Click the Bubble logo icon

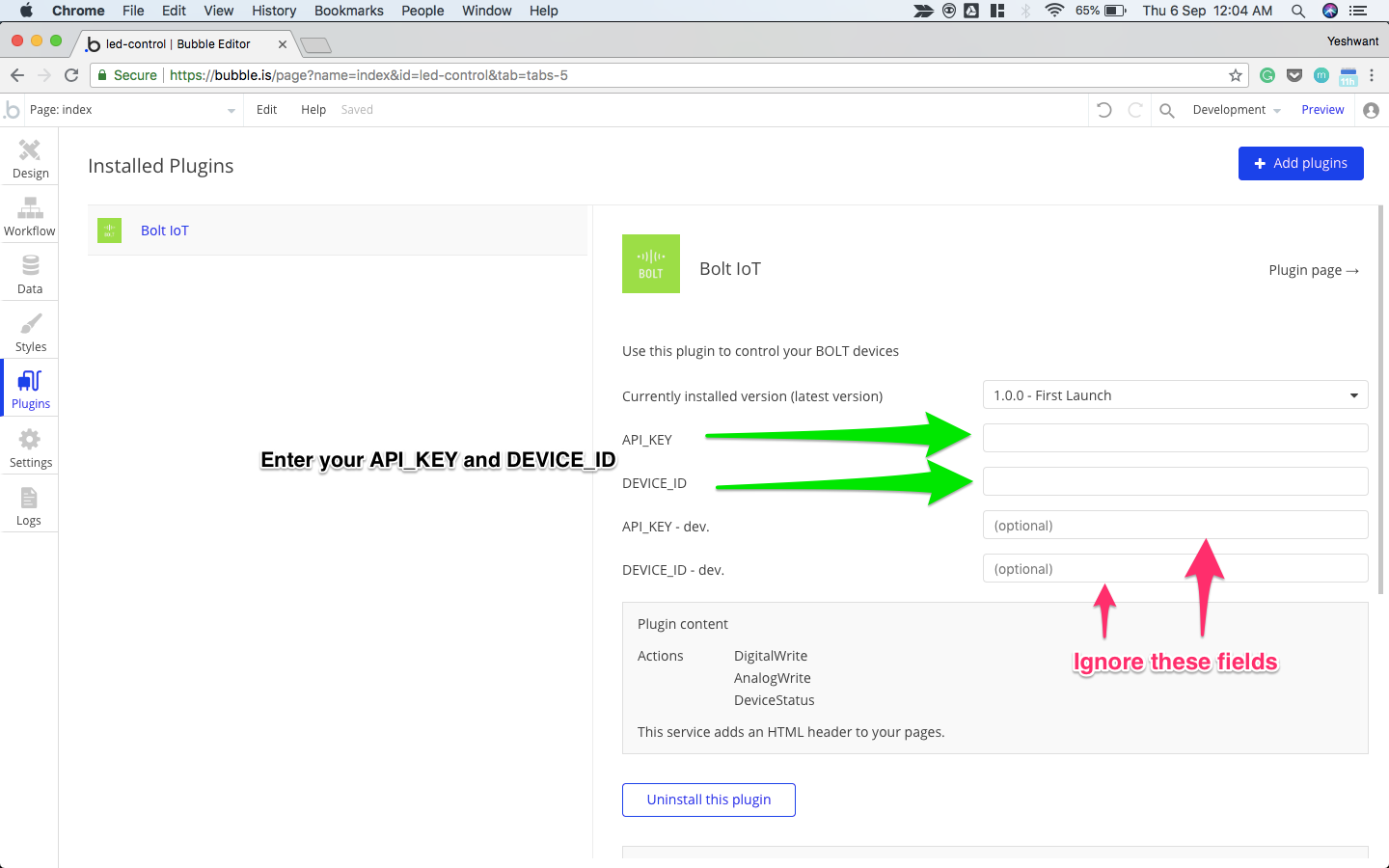[13, 110]
